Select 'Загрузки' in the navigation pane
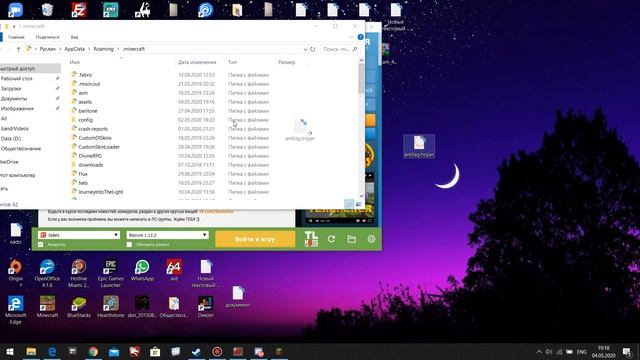This screenshot has width=640, height=360. tap(11, 89)
